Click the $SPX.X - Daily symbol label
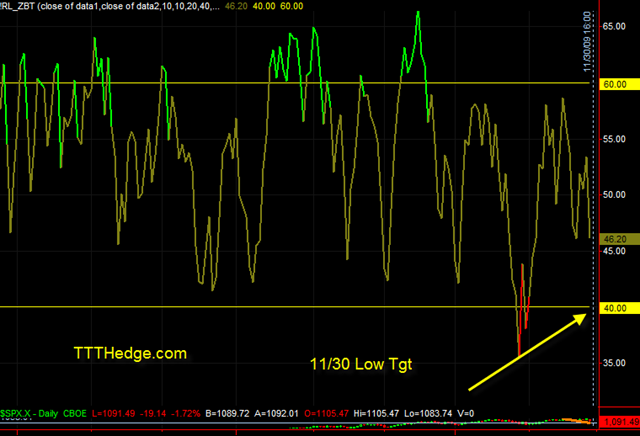 [29, 414]
